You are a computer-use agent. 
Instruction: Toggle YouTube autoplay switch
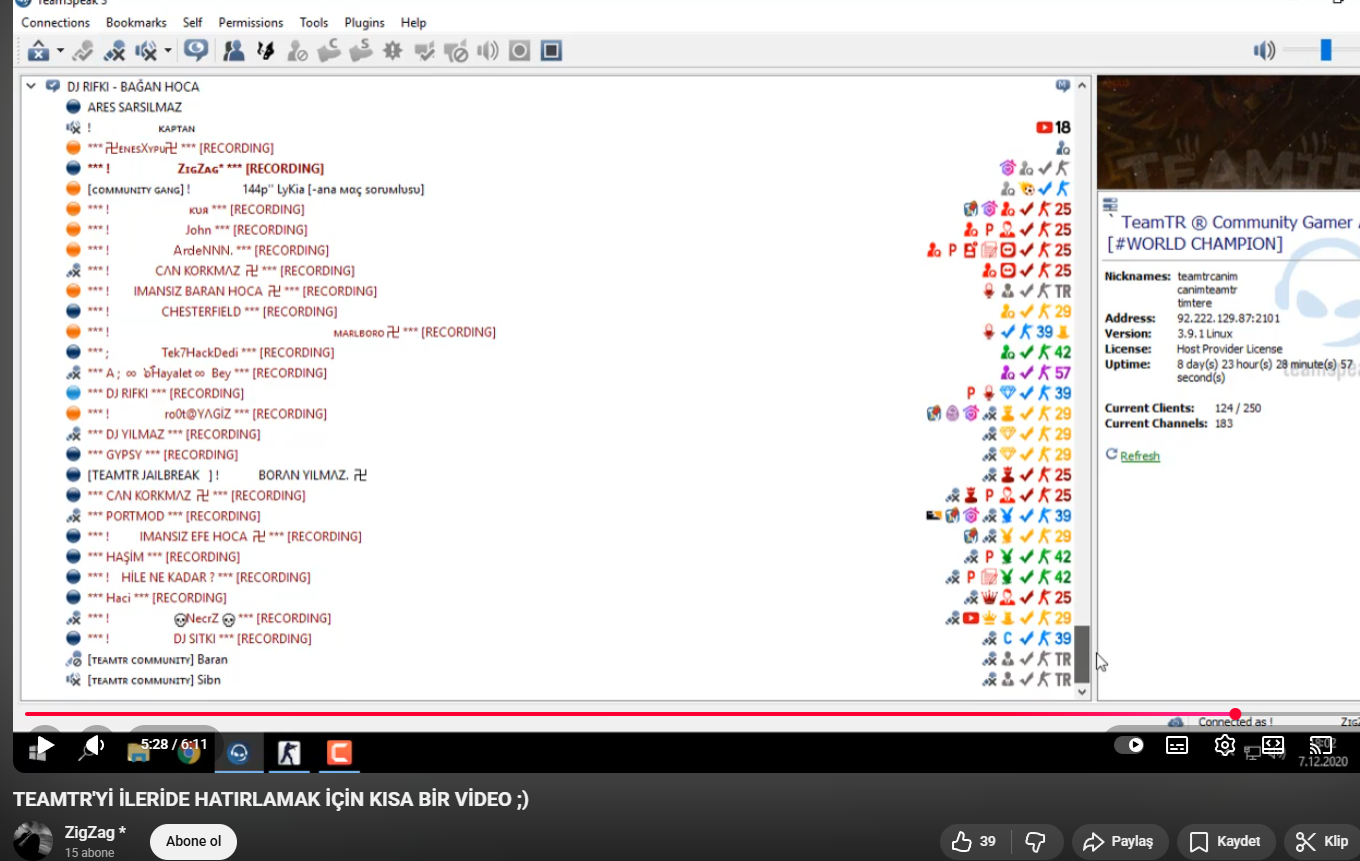[x=1129, y=745]
